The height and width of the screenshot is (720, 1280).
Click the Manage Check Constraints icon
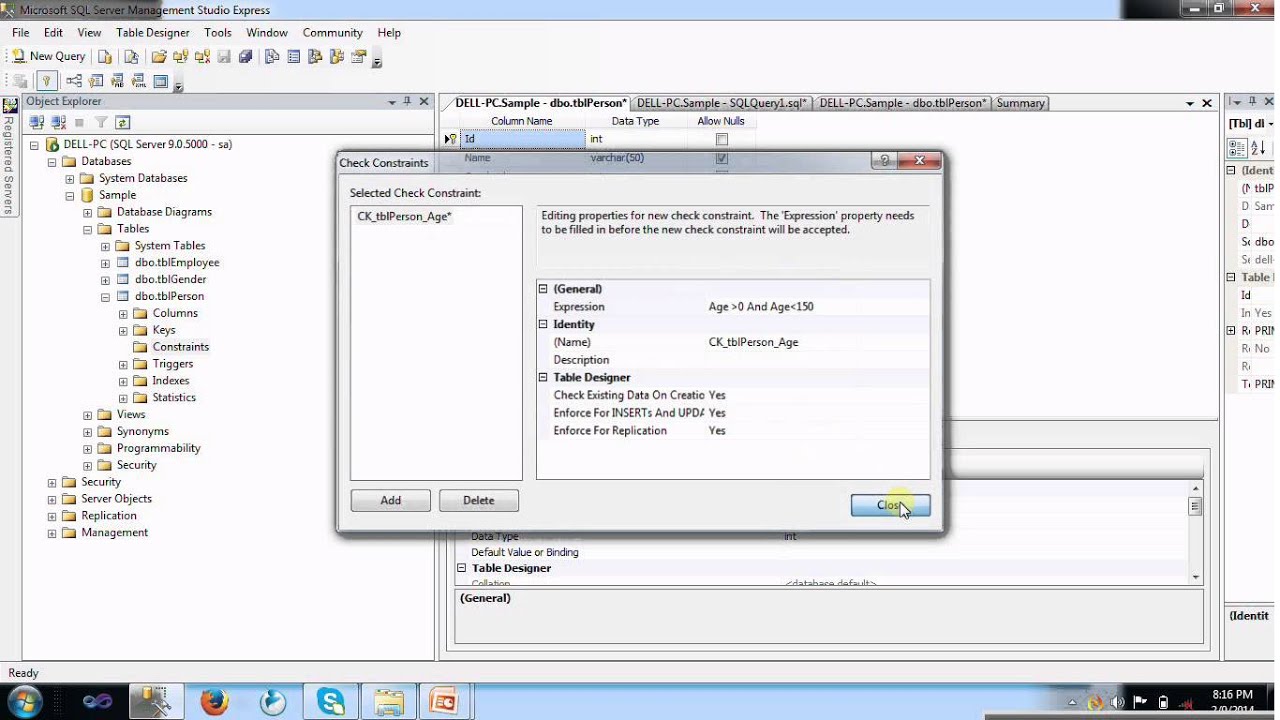(160, 81)
